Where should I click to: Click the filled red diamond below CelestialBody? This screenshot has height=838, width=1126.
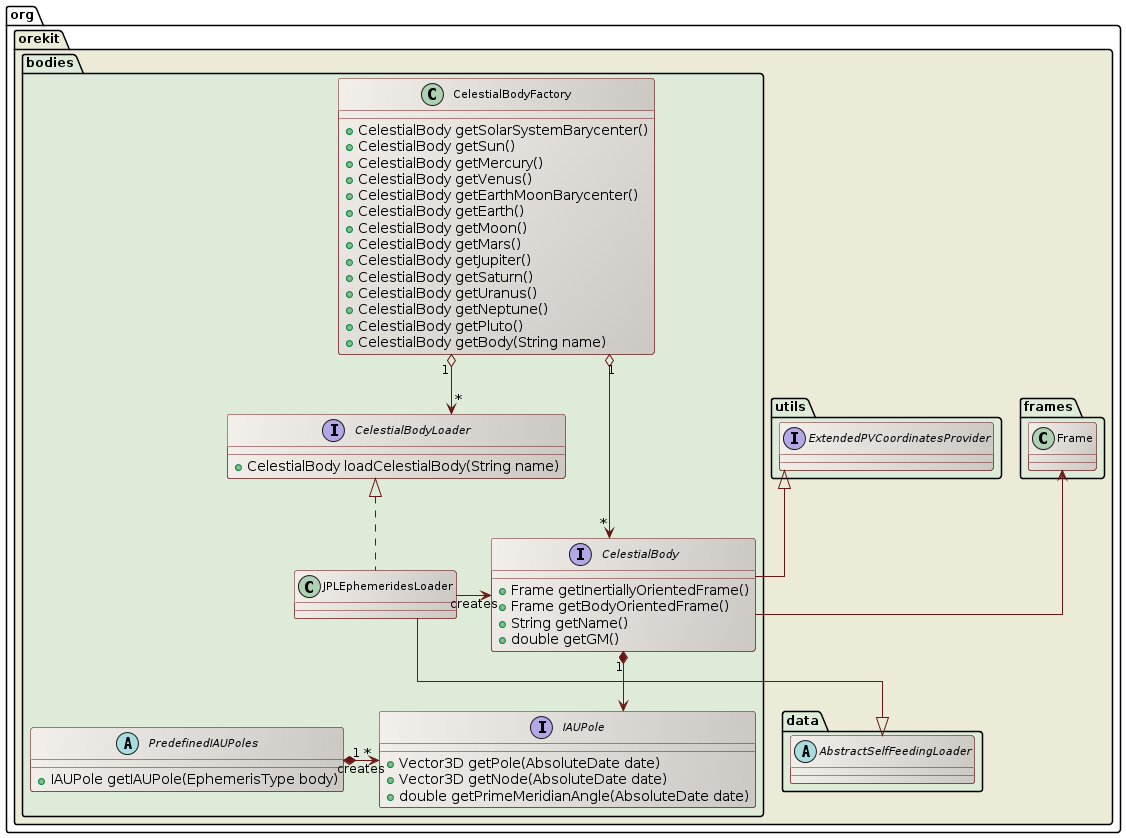[623, 658]
